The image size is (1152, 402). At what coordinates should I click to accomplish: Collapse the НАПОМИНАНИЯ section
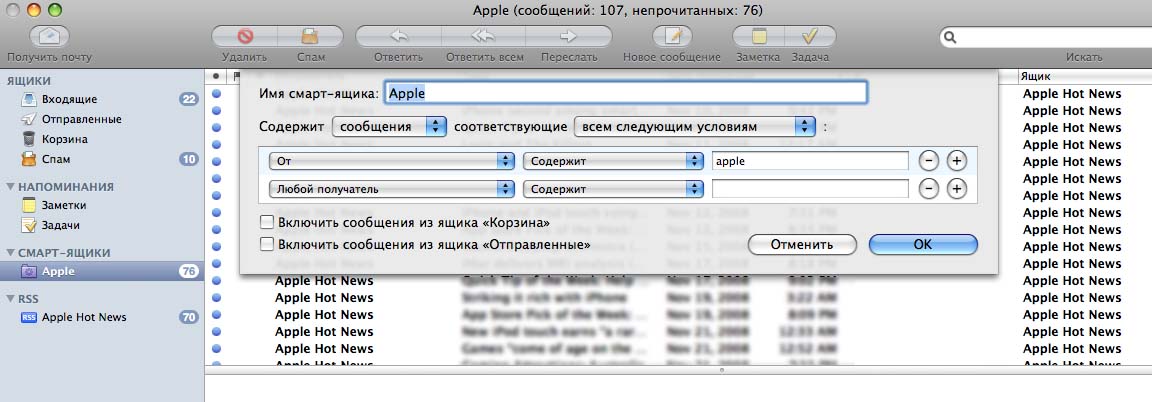(10, 187)
